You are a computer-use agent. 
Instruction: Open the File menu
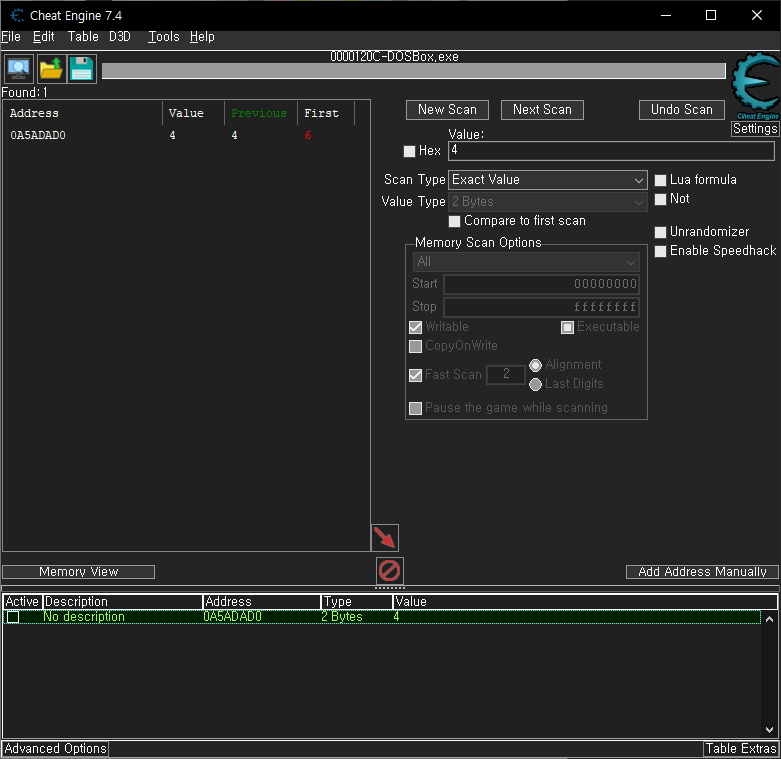10,37
